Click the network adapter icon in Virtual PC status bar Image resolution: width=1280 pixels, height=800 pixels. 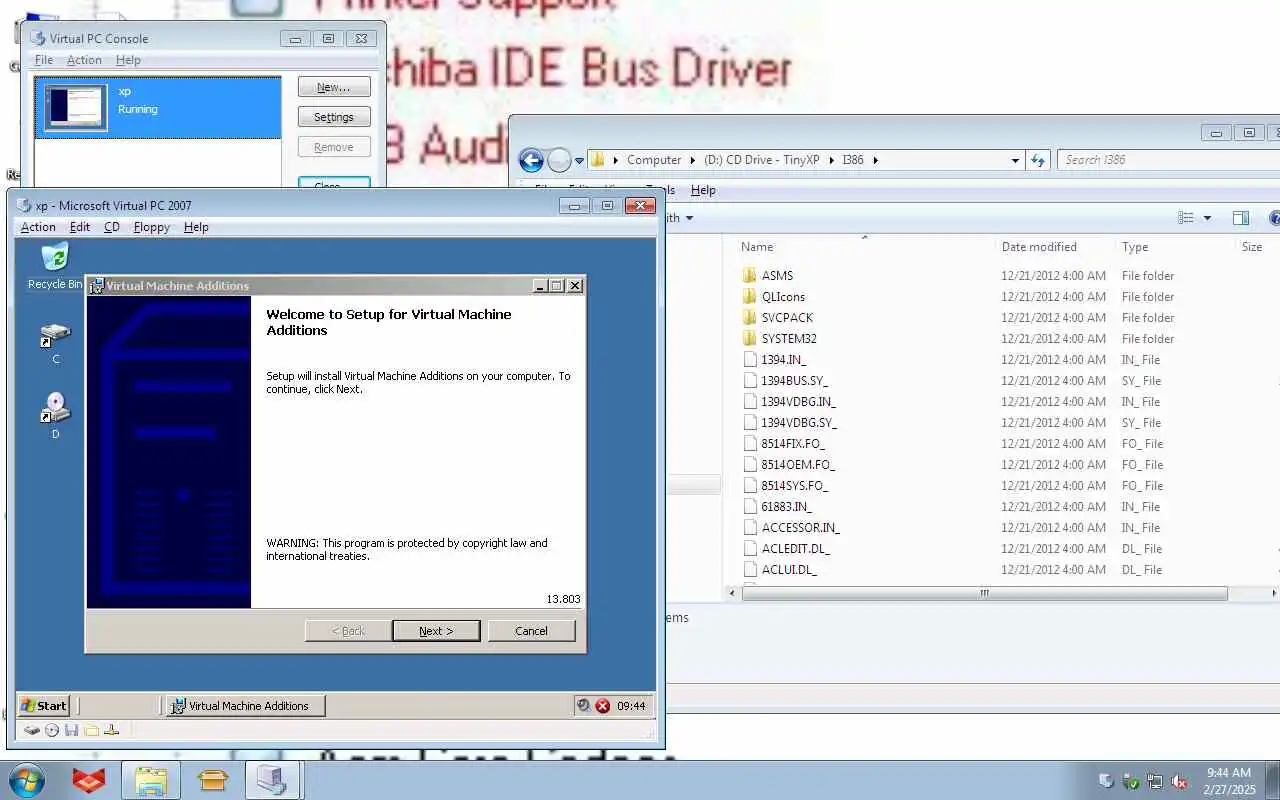pyautogui.click(x=111, y=731)
